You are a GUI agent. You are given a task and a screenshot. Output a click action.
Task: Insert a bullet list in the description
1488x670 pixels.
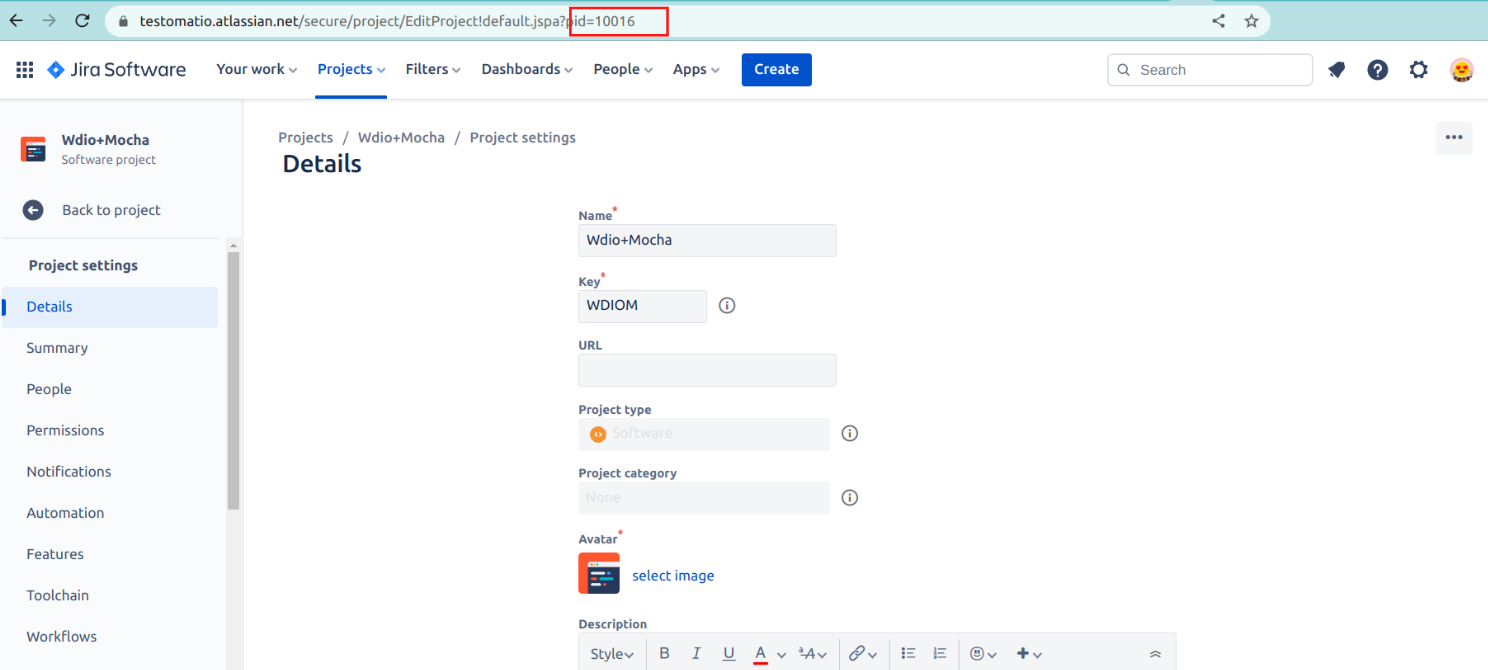pyautogui.click(x=908, y=652)
